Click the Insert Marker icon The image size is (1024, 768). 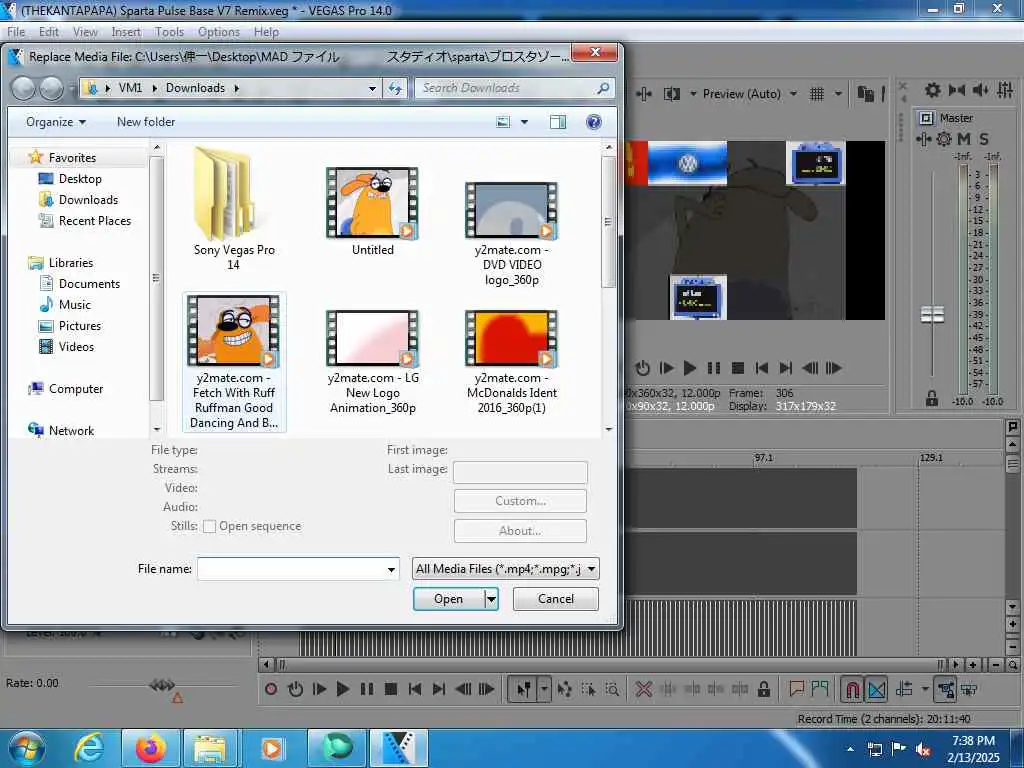(x=796, y=688)
